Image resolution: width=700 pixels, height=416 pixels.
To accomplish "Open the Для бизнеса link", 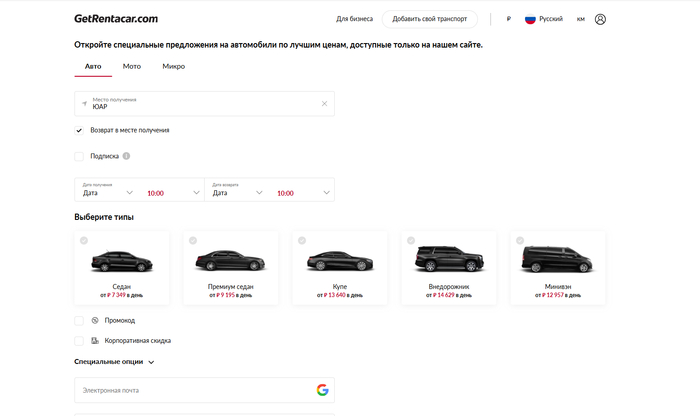I will (354, 19).
